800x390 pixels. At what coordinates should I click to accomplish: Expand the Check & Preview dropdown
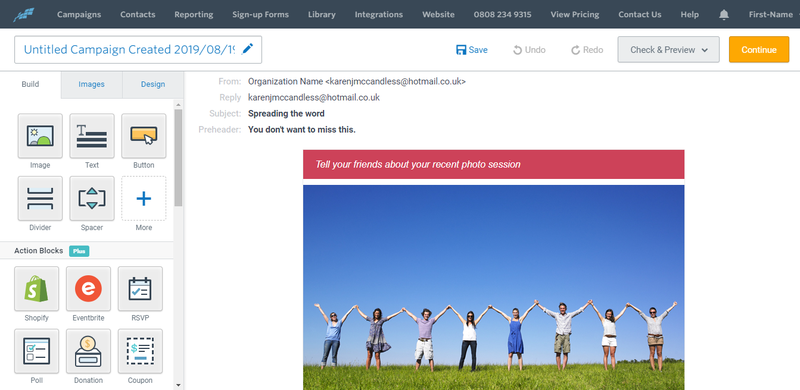pyautogui.click(x=668, y=50)
